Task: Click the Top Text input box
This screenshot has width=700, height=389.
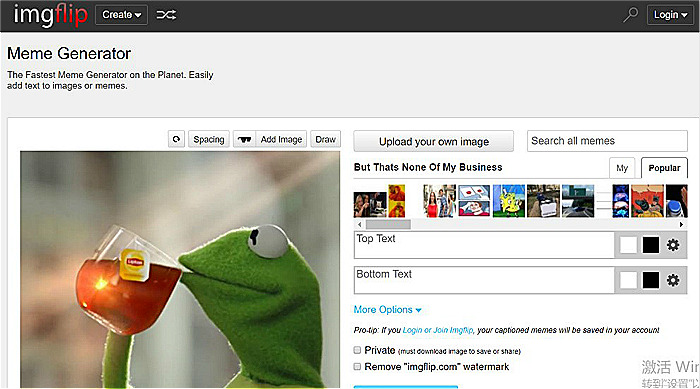Action: [484, 245]
